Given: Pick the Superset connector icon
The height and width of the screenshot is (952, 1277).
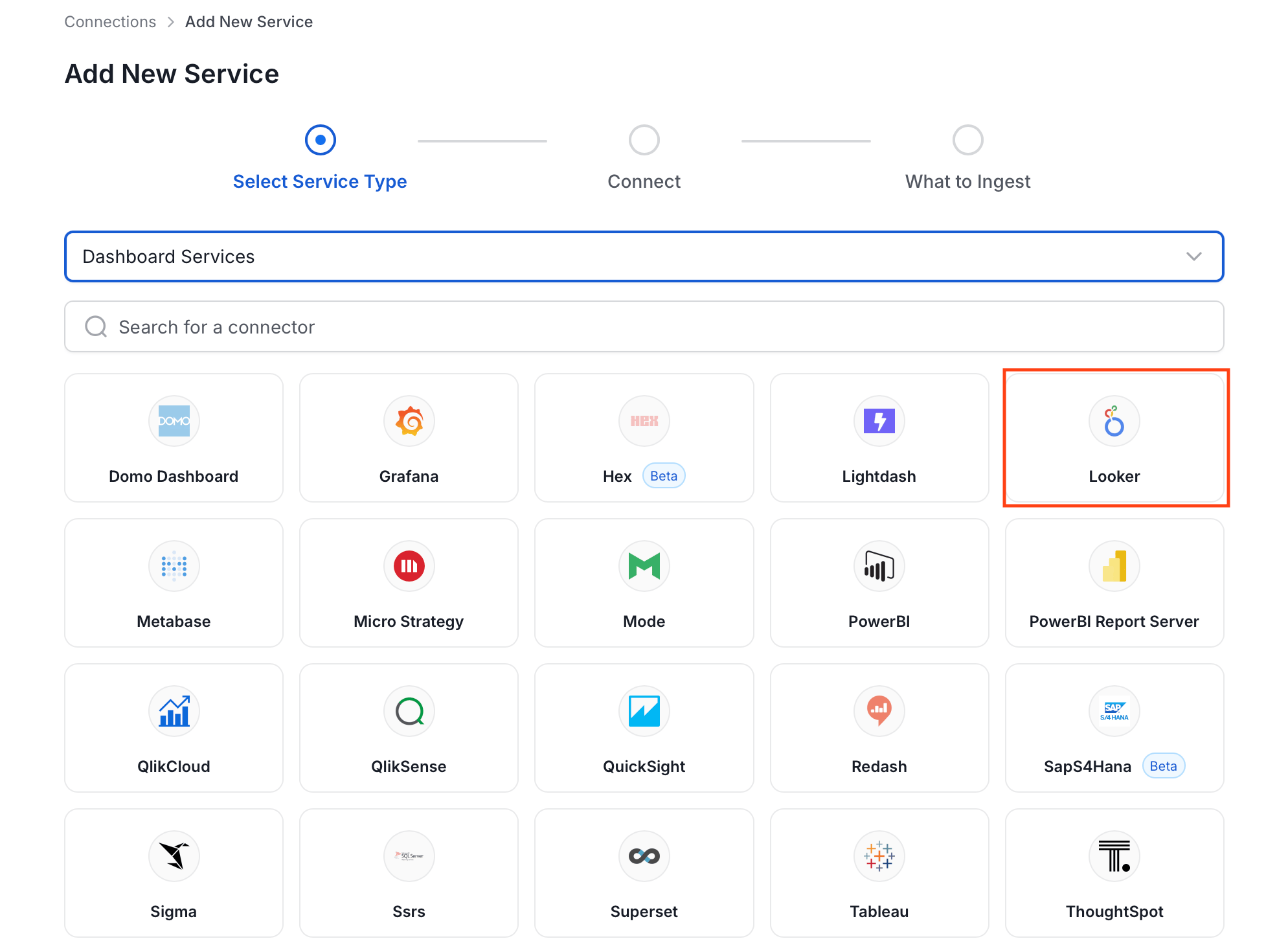Looking at the screenshot, I should [x=644, y=856].
